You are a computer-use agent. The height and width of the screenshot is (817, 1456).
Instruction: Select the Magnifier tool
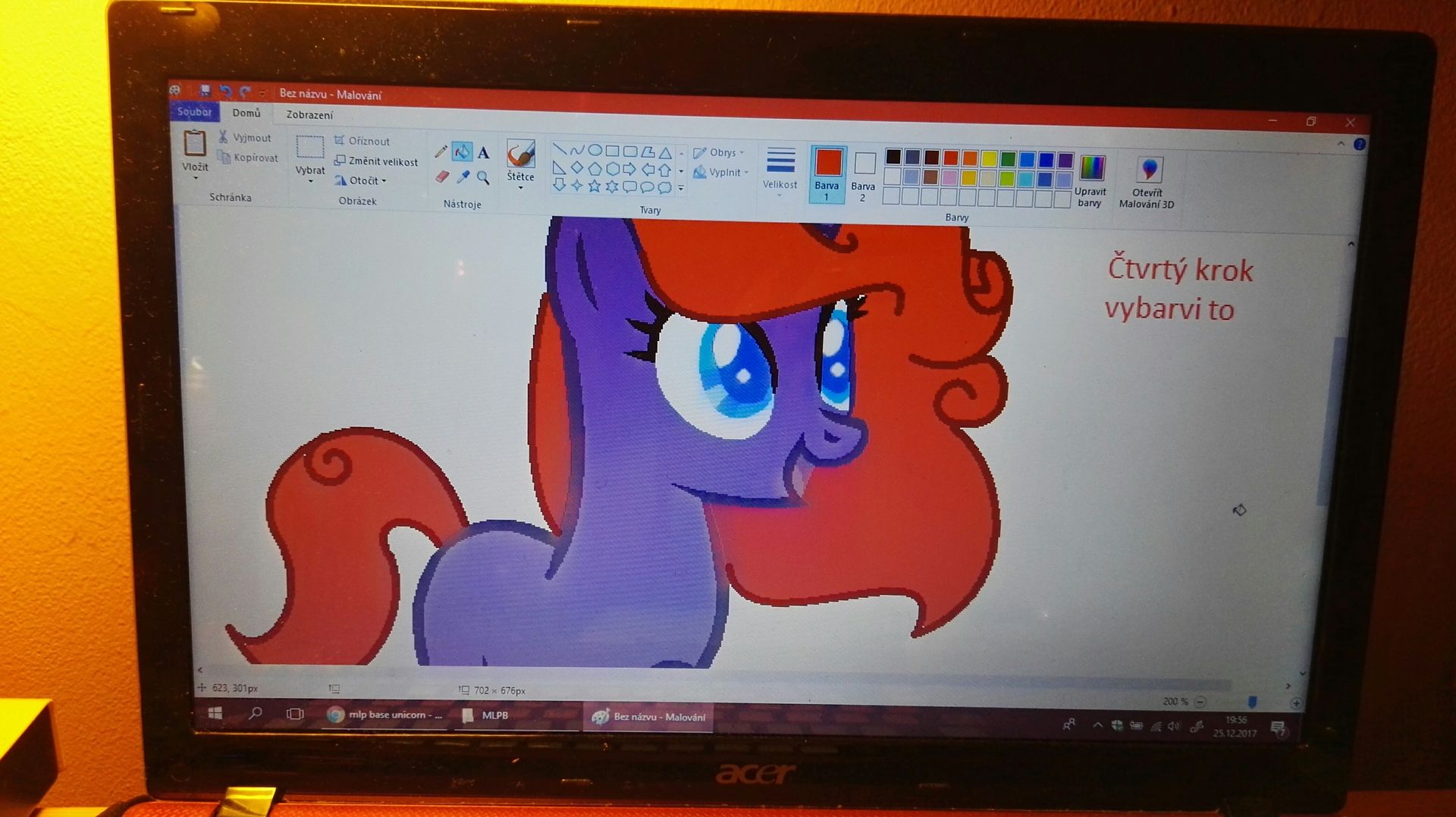point(483,178)
